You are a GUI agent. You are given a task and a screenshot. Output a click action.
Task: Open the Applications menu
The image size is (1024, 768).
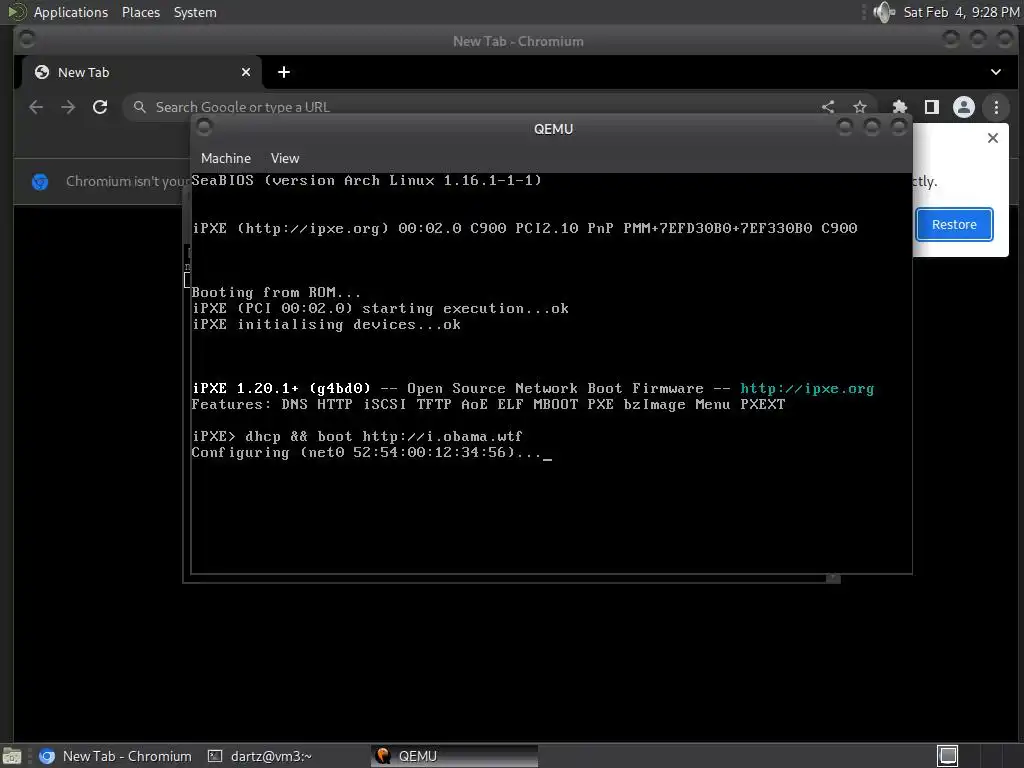point(71,12)
